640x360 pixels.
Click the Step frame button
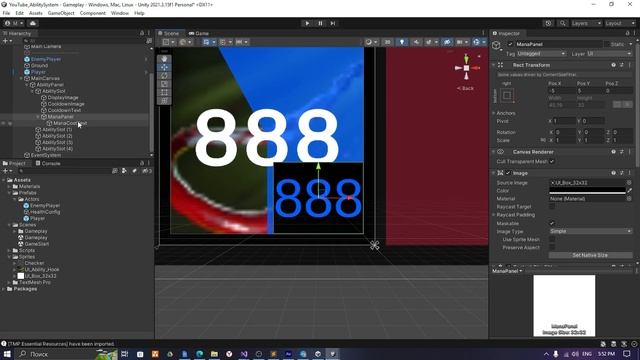click(333, 23)
